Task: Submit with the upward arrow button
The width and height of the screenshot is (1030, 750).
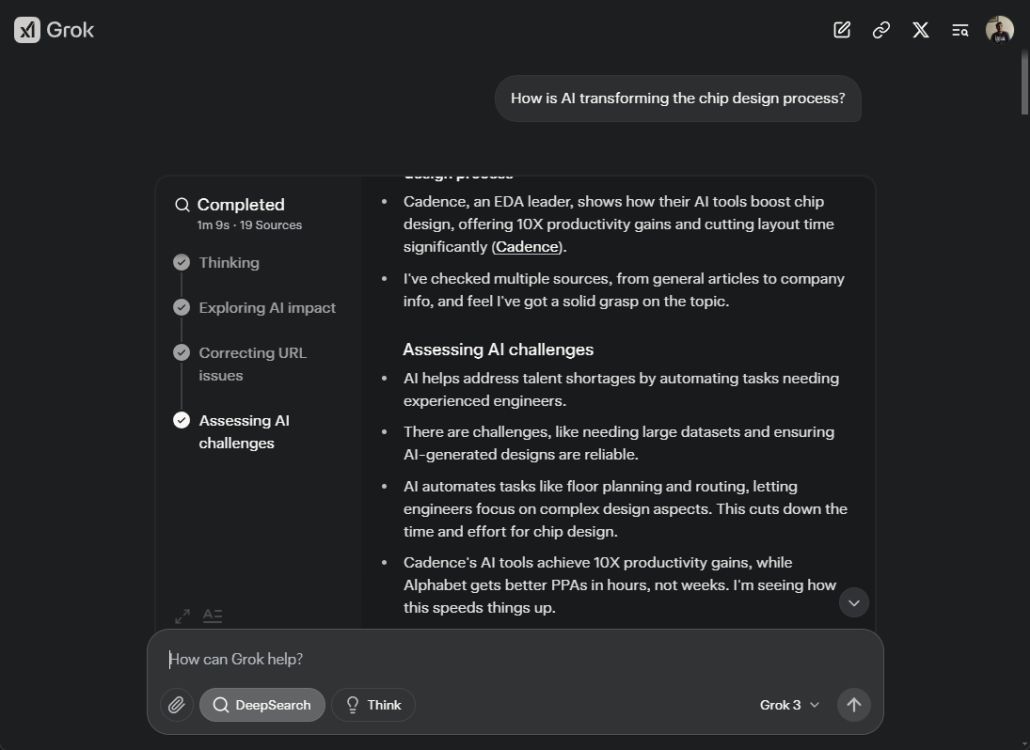Action: [854, 704]
